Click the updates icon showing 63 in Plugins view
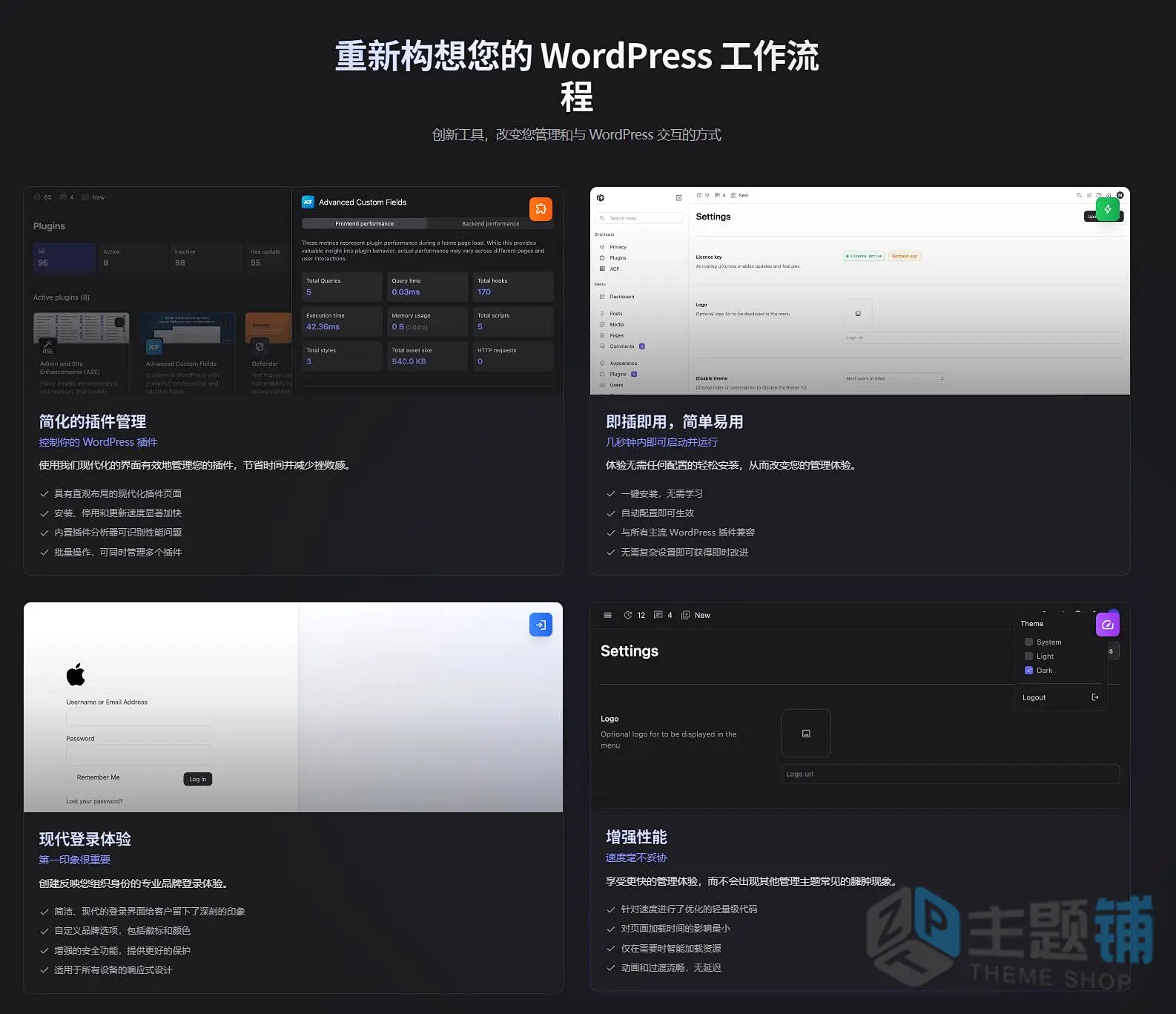The height and width of the screenshot is (1014, 1176). click(x=37, y=197)
